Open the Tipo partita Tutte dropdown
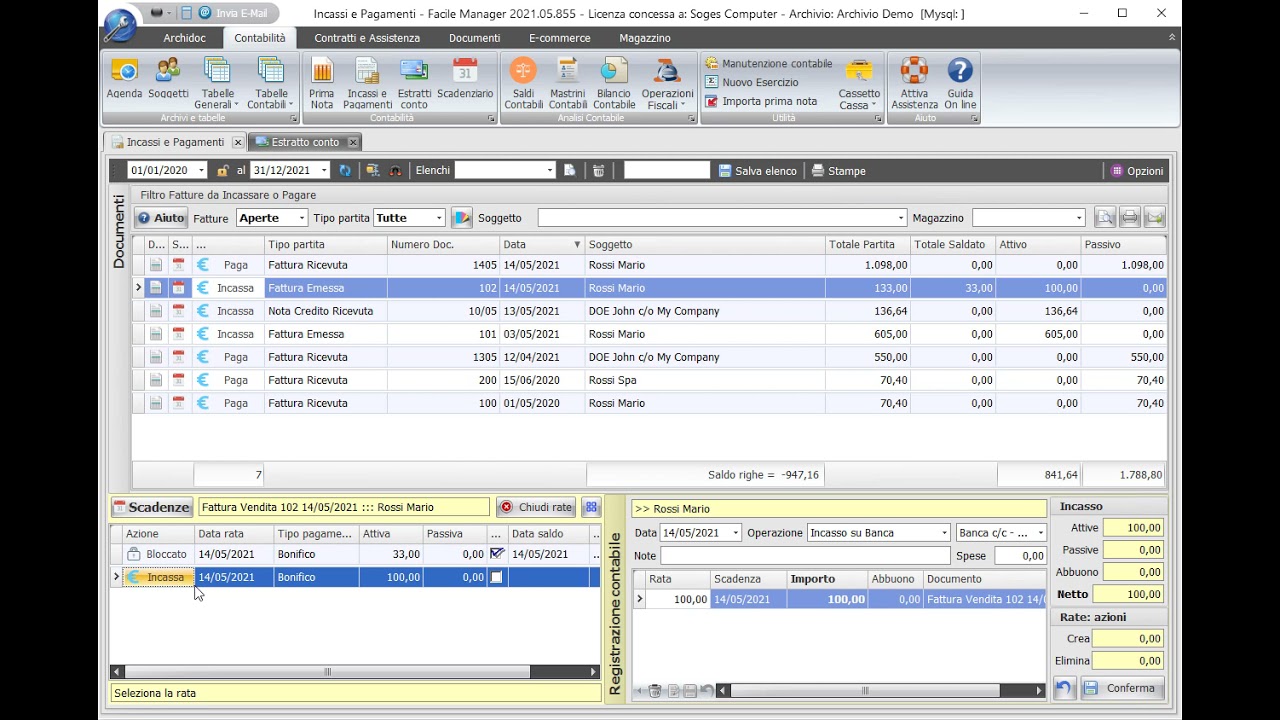Viewport: 1280px width, 720px height. coord(438,218)
